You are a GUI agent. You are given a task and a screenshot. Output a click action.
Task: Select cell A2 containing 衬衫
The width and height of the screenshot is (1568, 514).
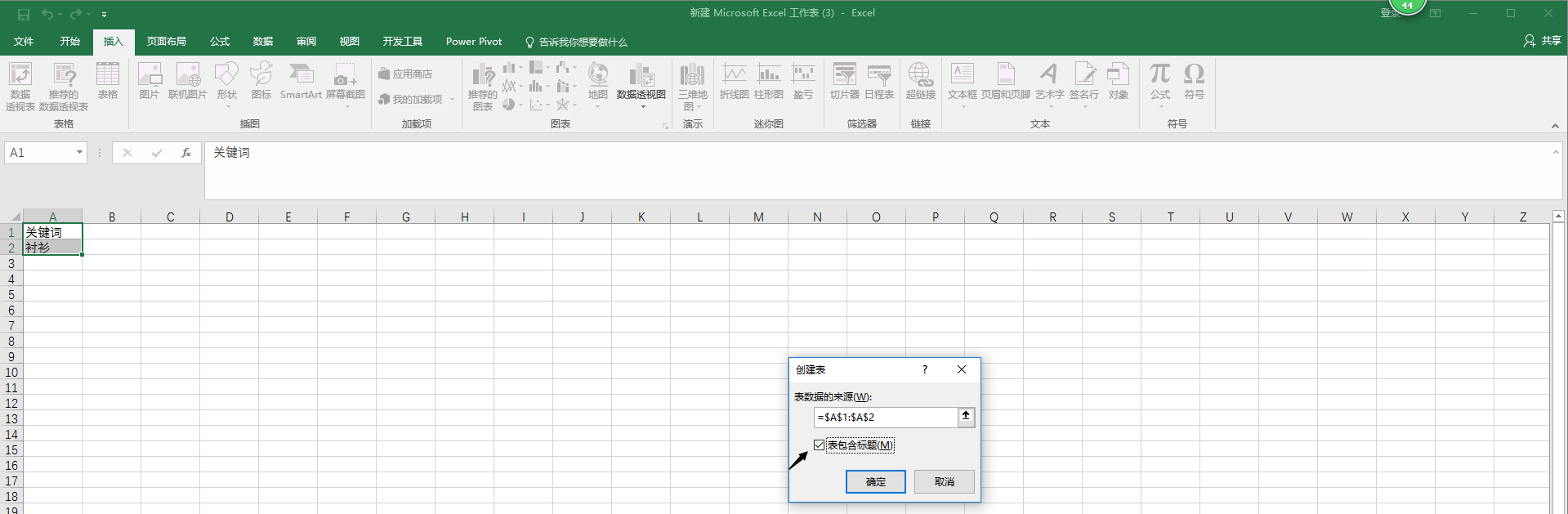52,248
